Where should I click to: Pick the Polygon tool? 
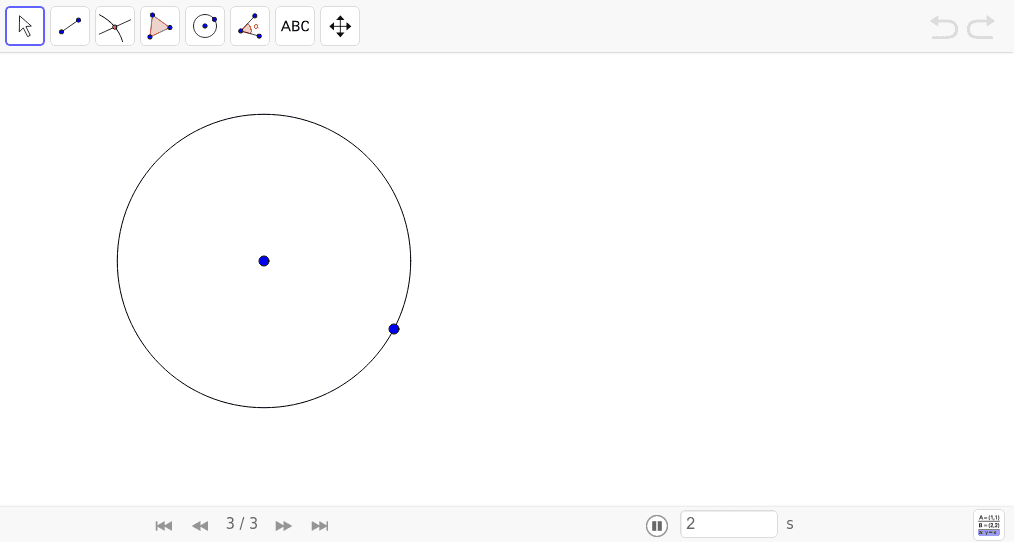pos(160,27)
